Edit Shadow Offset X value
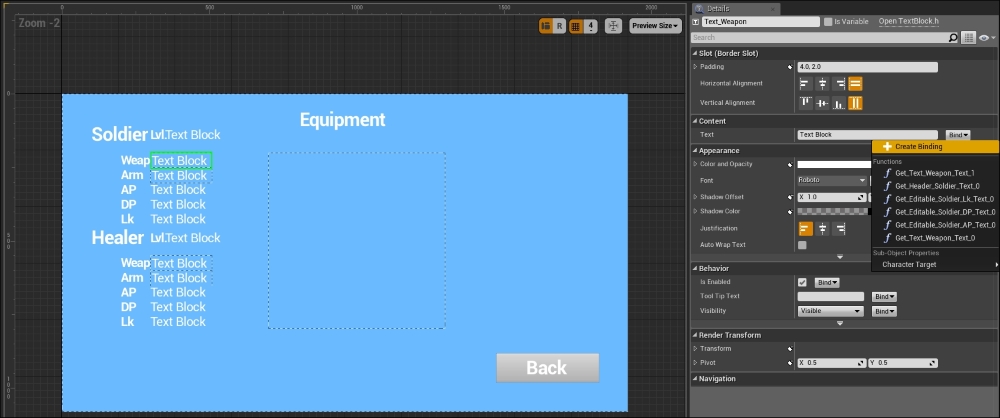Image resolution: width=1000 pixels, height=418 pixels. [x=832, y=197]
